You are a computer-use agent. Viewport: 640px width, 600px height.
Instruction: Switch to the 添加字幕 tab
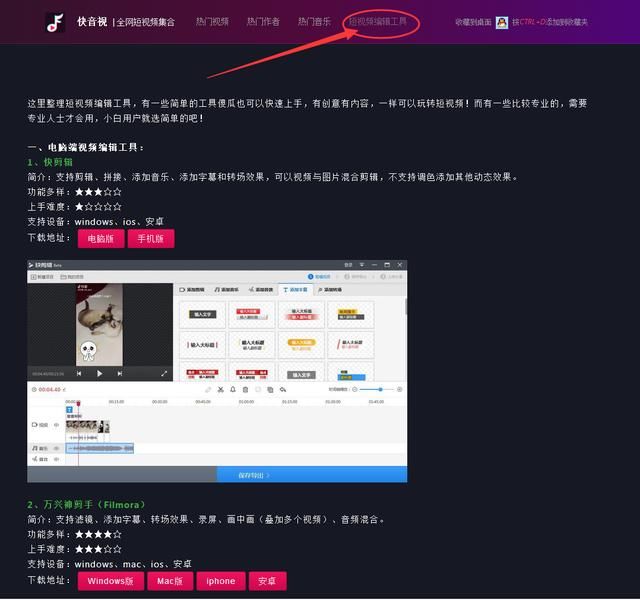[296, 289]
